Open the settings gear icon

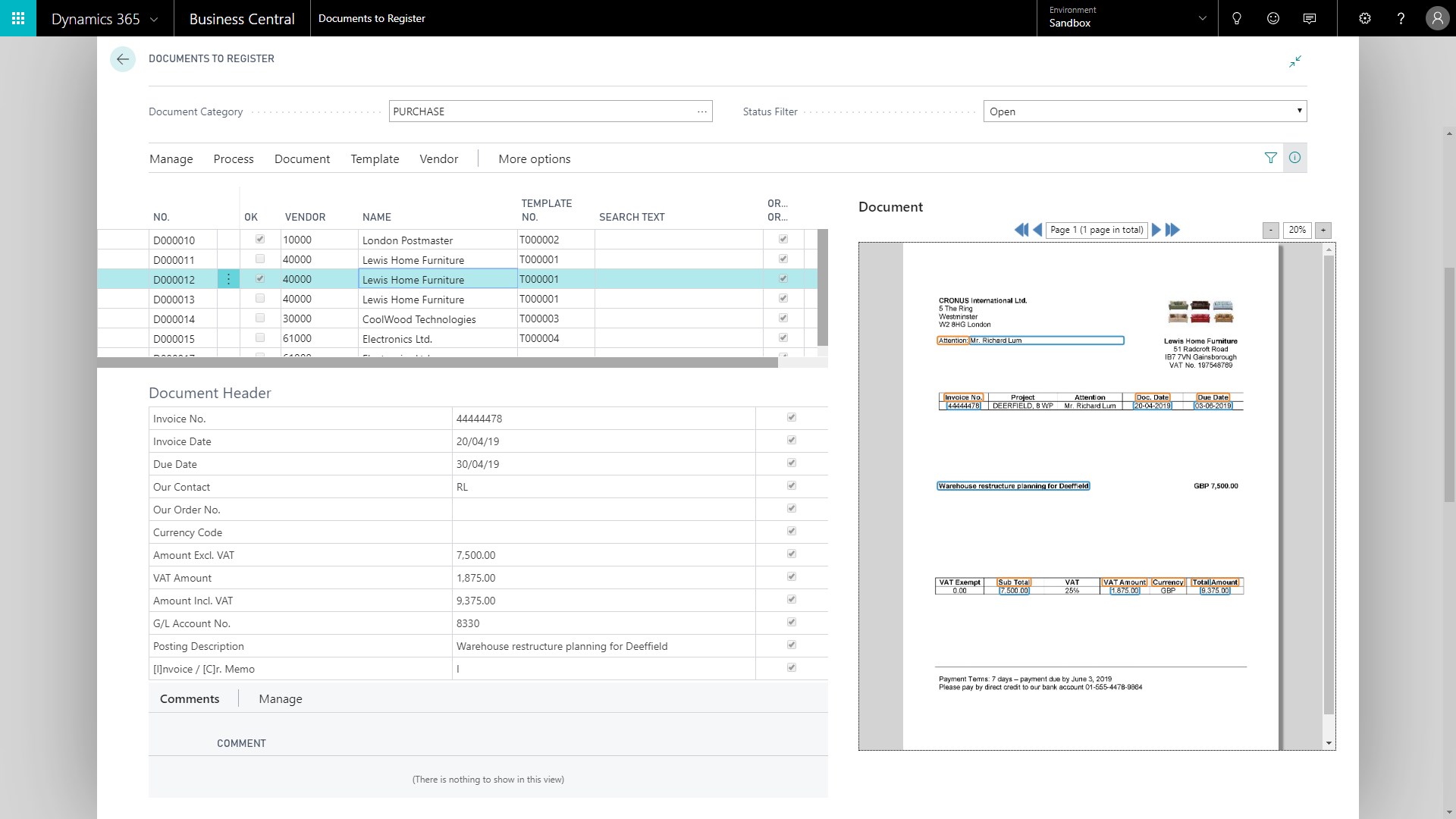[x=1365, y=18]
